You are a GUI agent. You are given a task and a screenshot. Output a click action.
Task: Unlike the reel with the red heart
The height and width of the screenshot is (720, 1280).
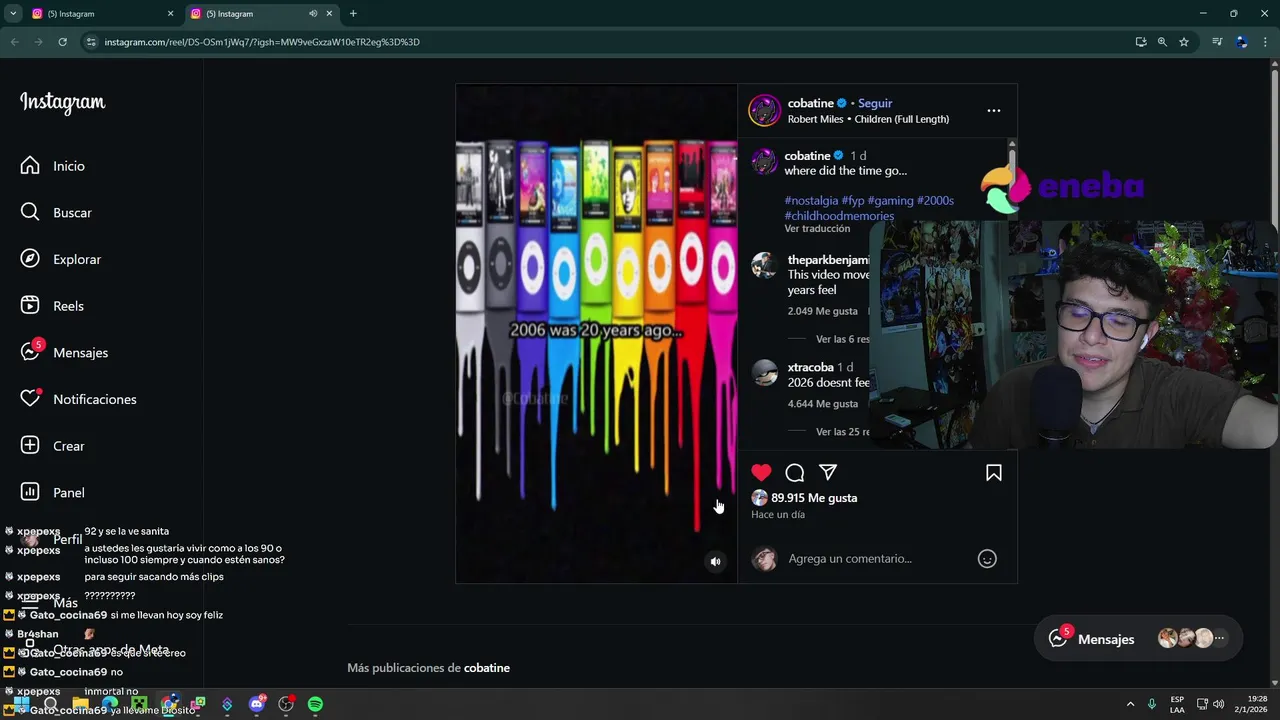click(x=762, y=473)
